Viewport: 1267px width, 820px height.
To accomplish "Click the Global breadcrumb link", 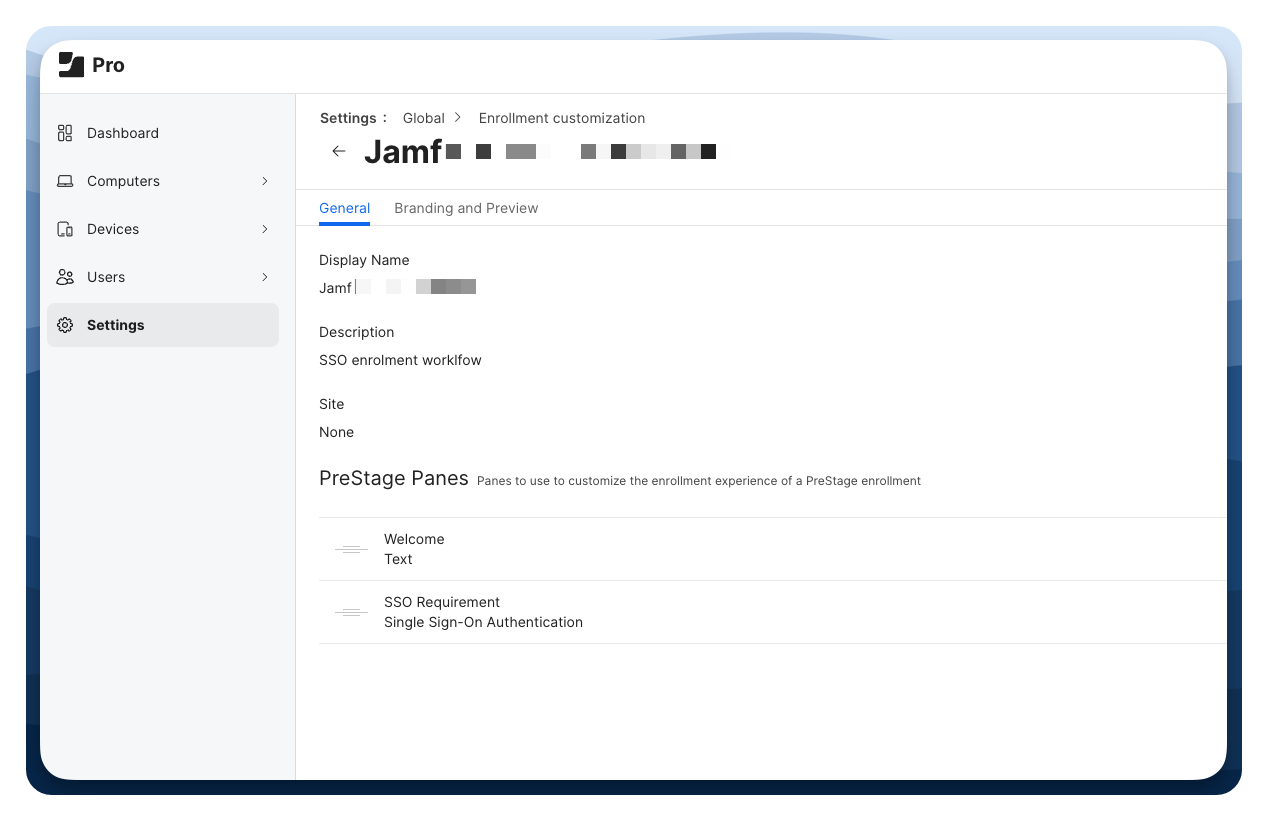I will (423, 118).
